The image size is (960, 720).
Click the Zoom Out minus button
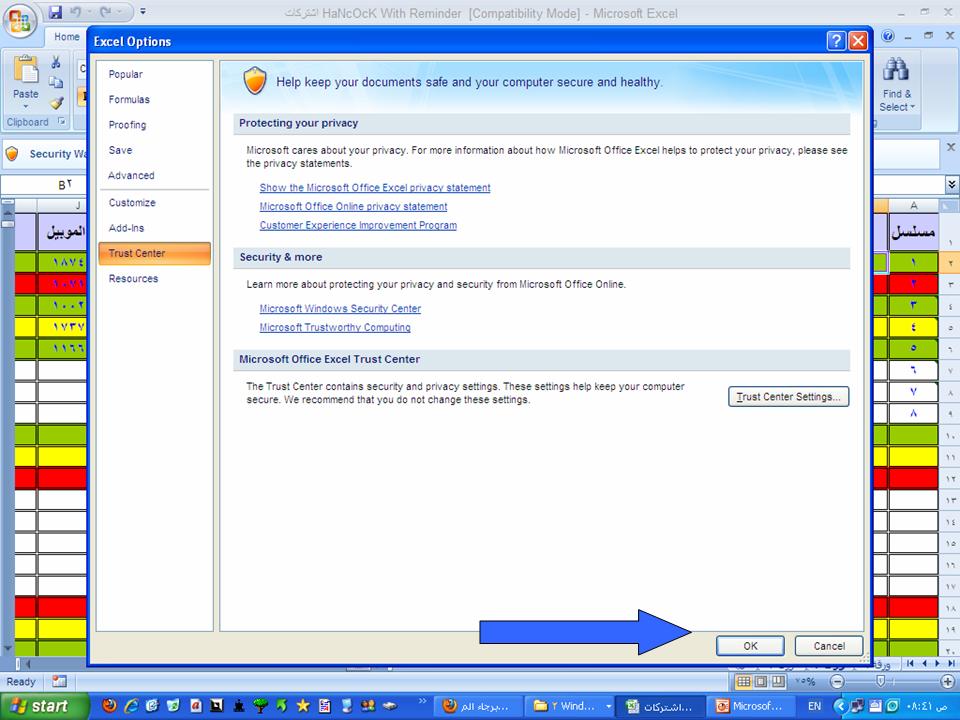pyautogui.click(x=837, y=681)
